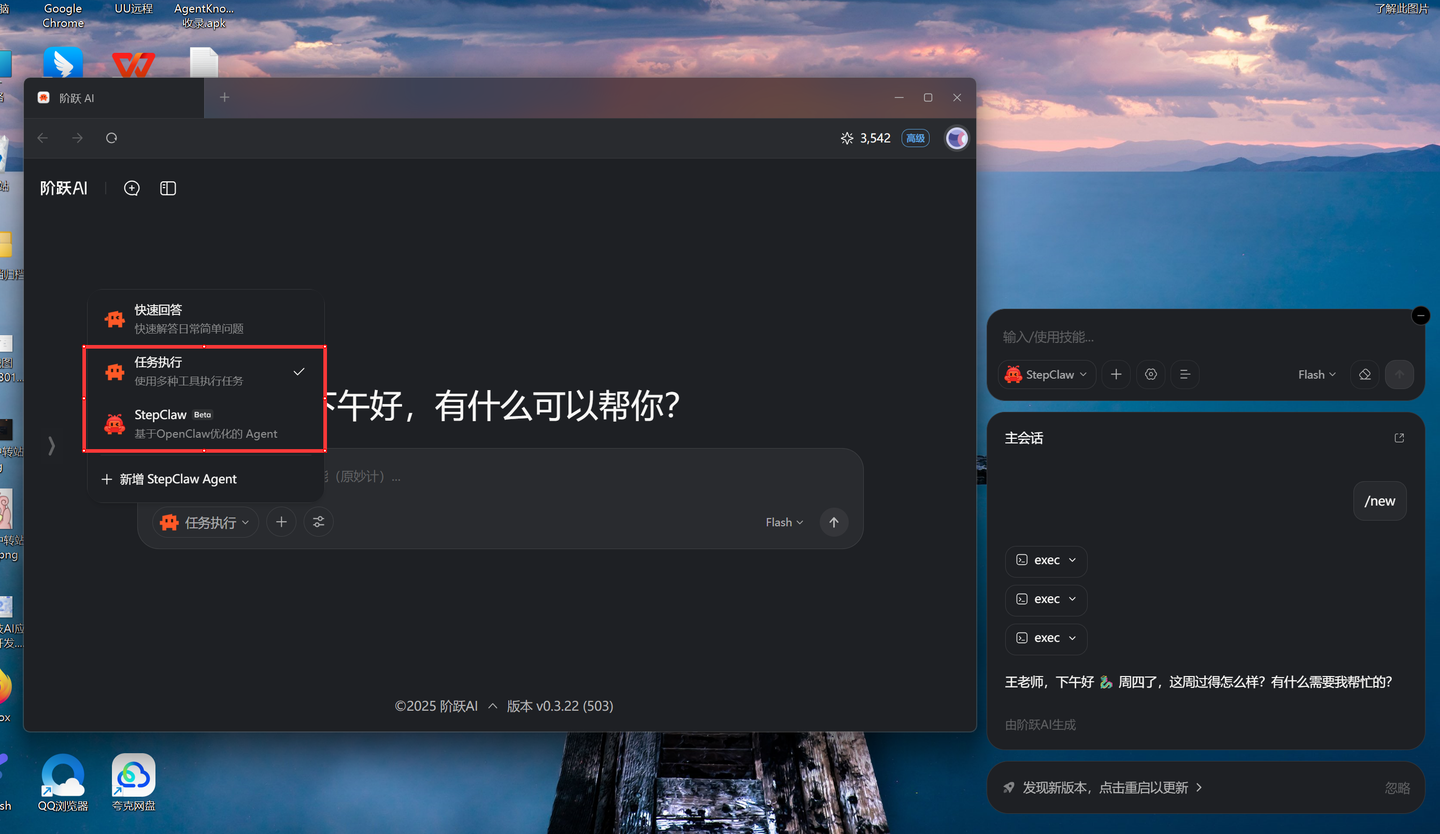Click the forward arrow in 阶跃AI toolbar
Image resolution: width=1440 pixels, height=834 pixels.
click(x=77, y=138)
